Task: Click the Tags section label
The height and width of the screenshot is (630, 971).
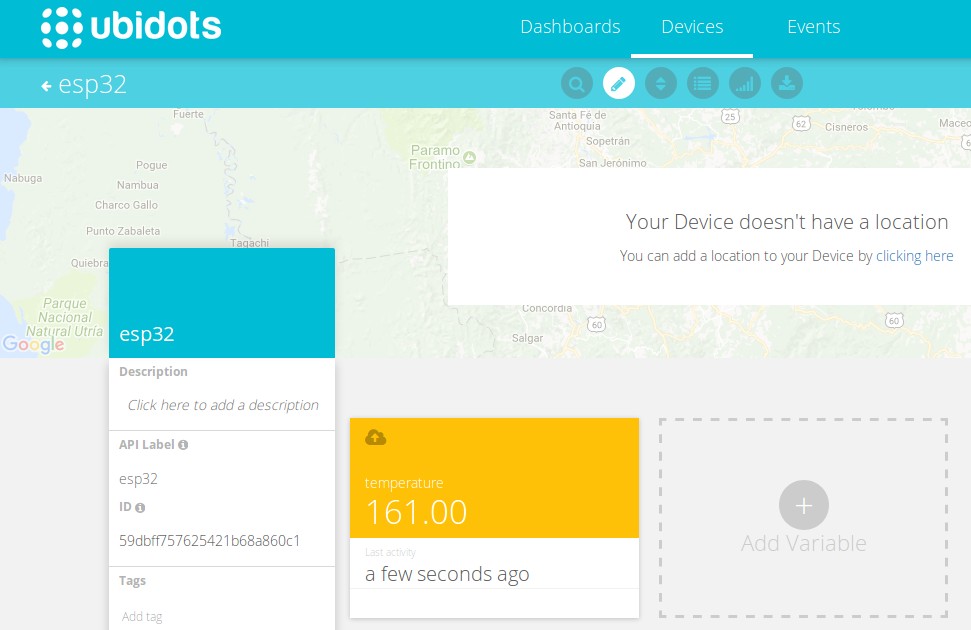Action: pyautogui.click(x=133, y=581)
